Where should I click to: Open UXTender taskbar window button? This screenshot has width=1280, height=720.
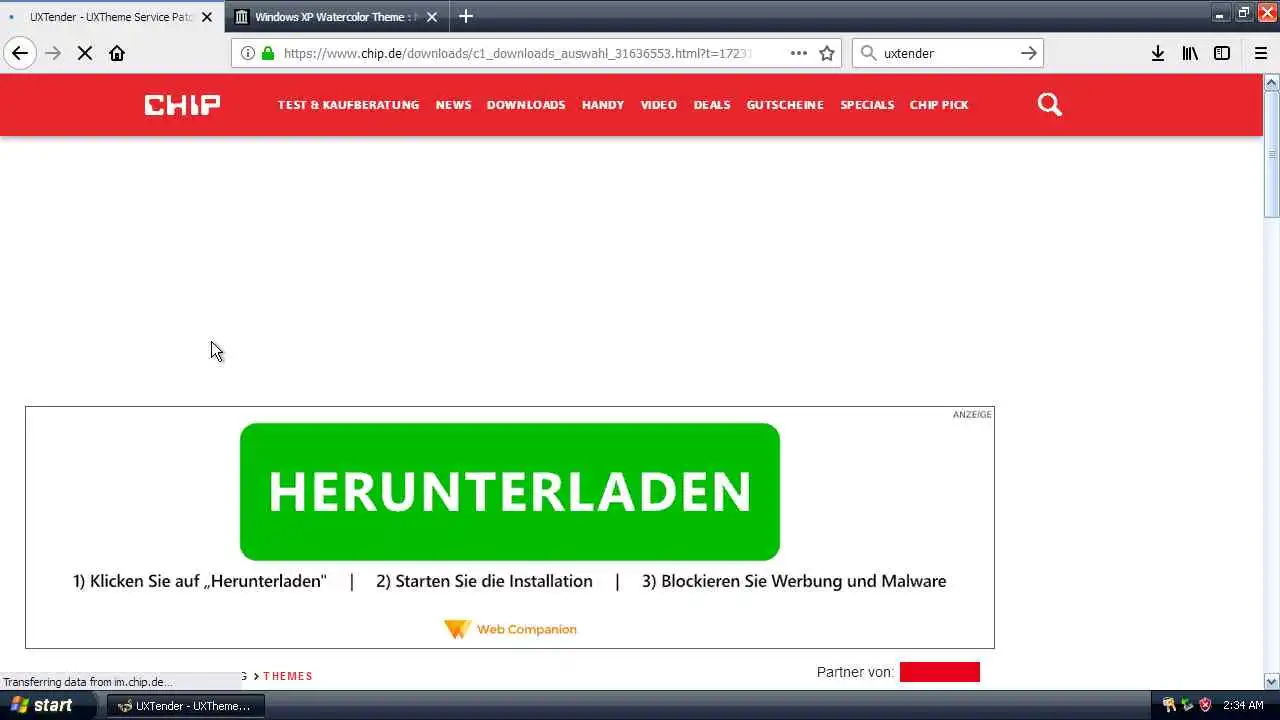(185, 705)
